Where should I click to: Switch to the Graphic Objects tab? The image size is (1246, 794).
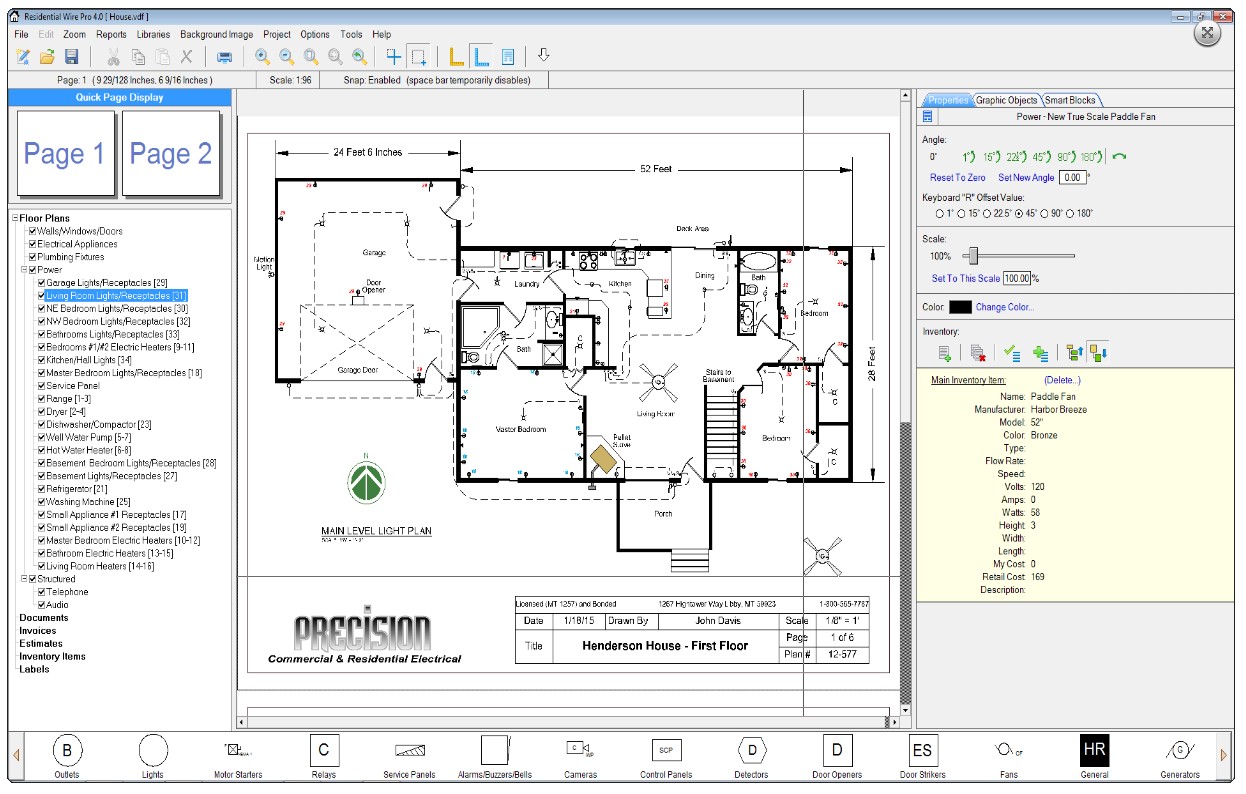tap(1006, 100)
